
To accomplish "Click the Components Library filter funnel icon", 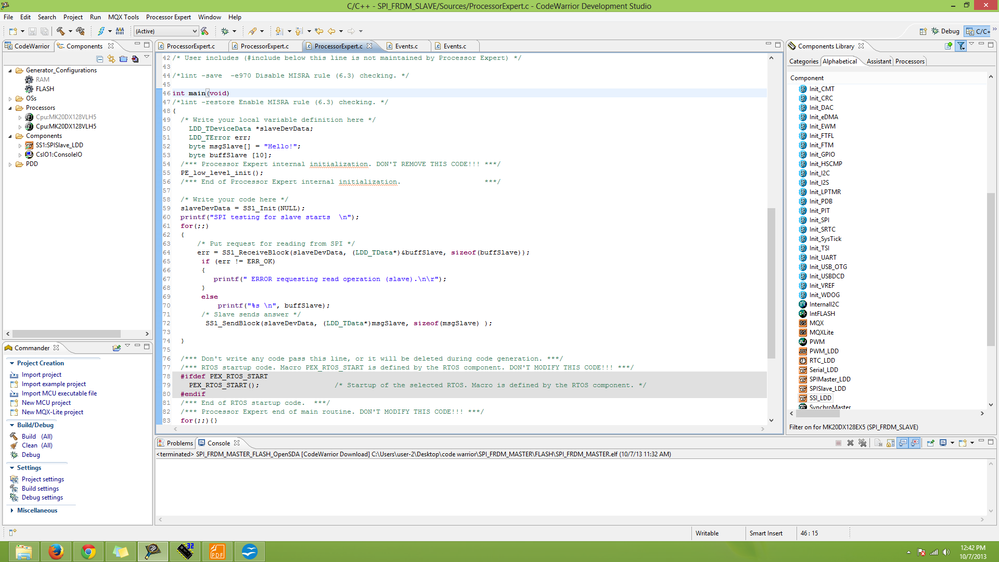I will tap(961, 46).
